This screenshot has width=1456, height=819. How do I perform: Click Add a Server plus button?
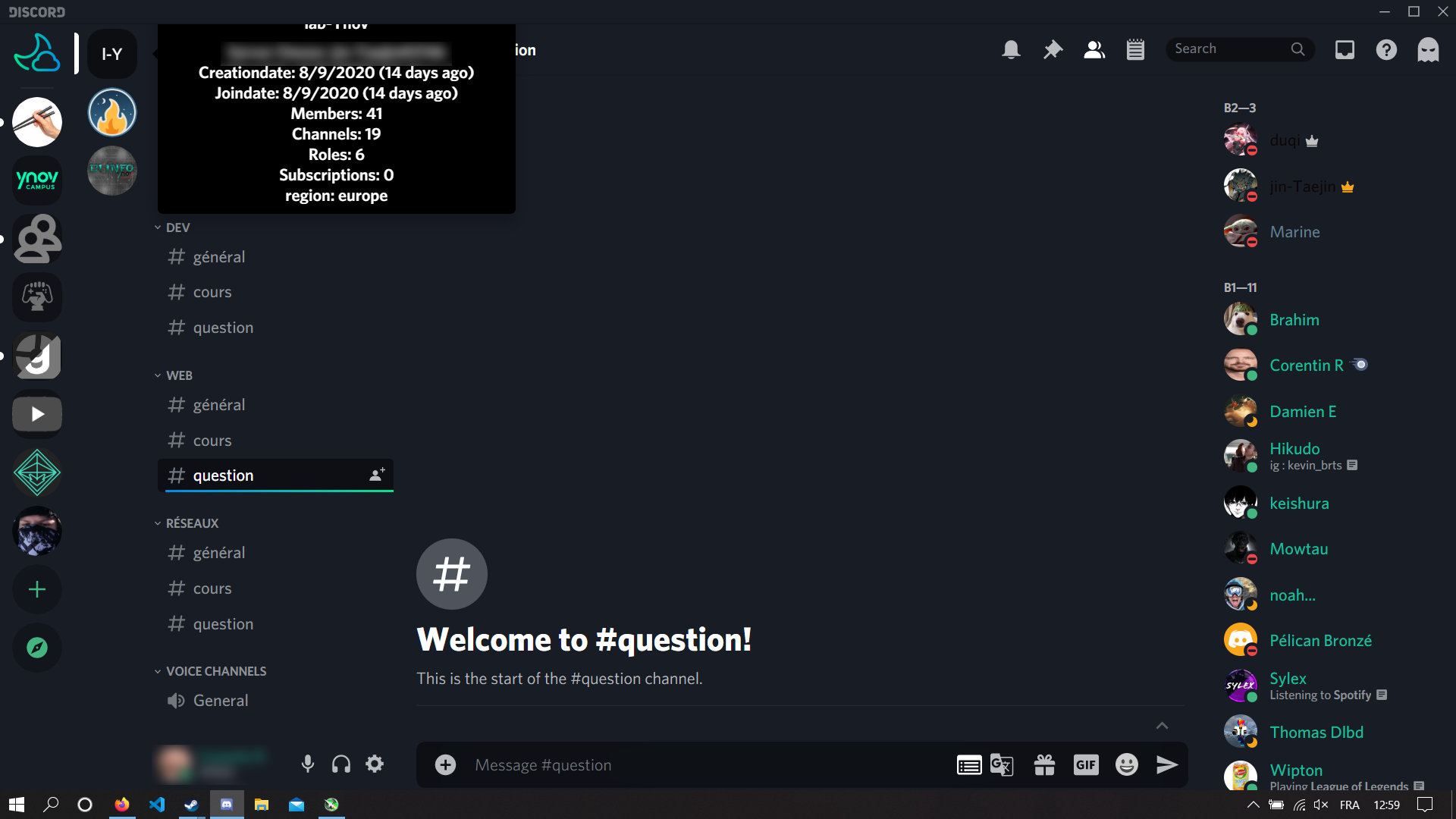point(37,589)
